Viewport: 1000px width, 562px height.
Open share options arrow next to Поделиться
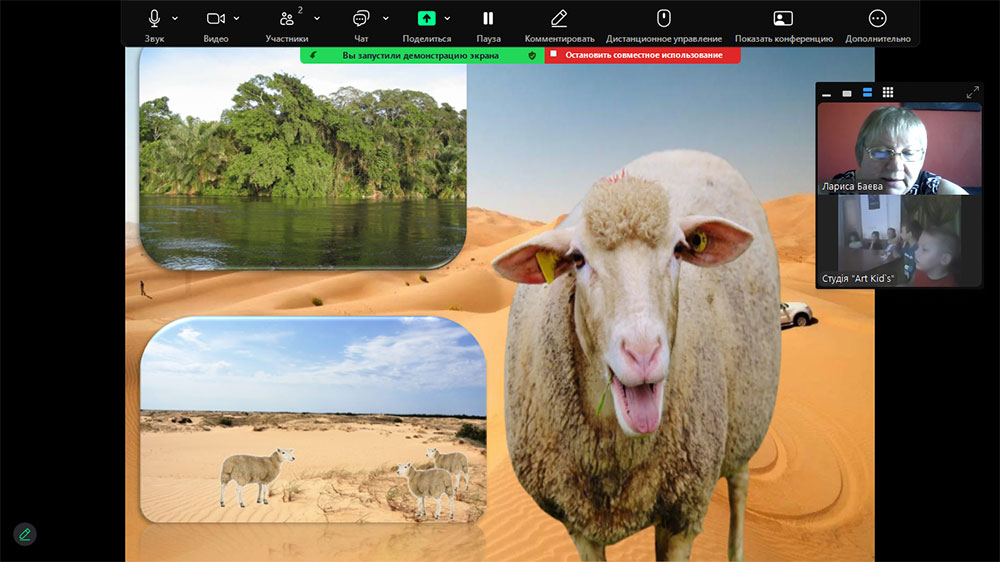tap(447, 18)
